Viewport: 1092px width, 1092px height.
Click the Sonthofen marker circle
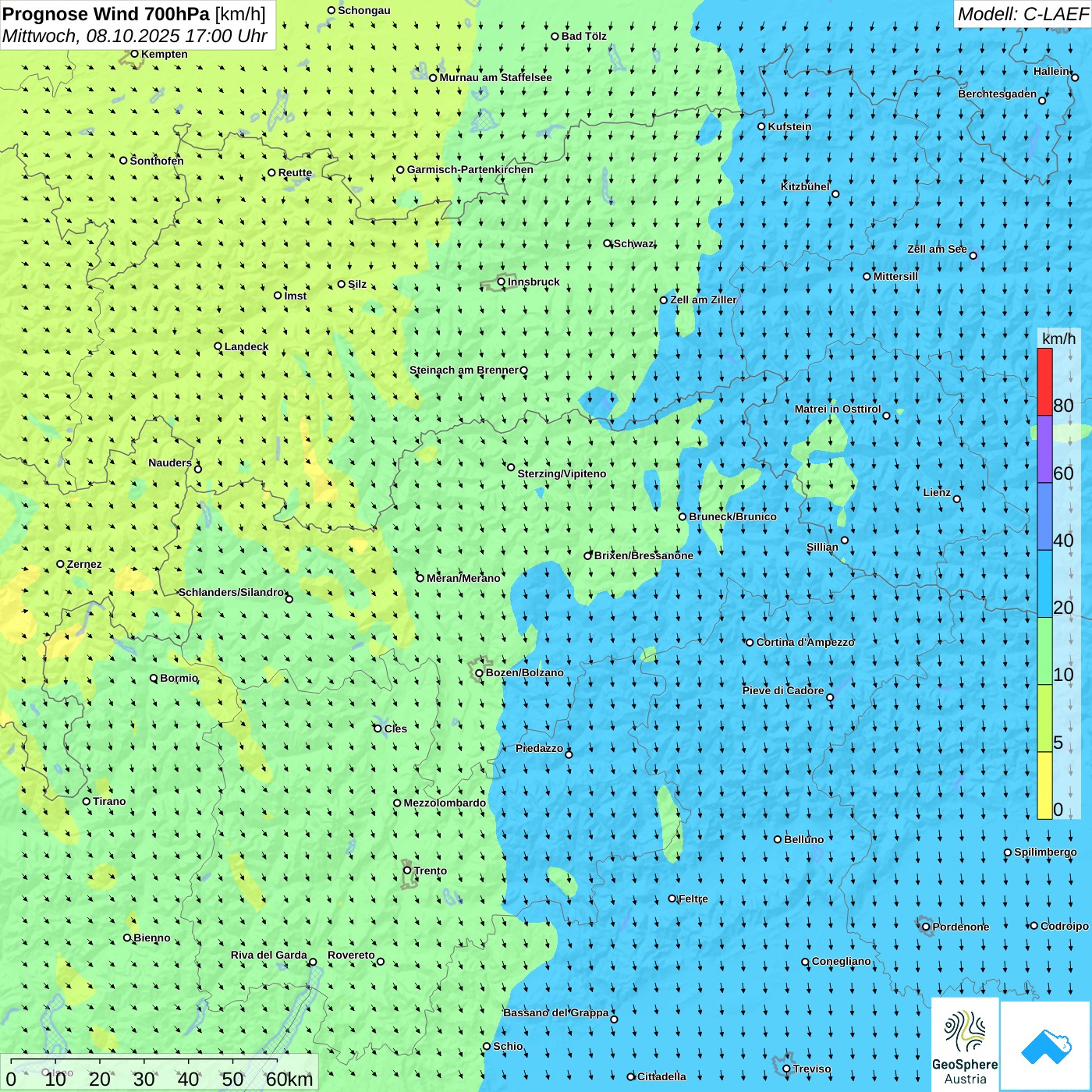(x=123, y=161)
